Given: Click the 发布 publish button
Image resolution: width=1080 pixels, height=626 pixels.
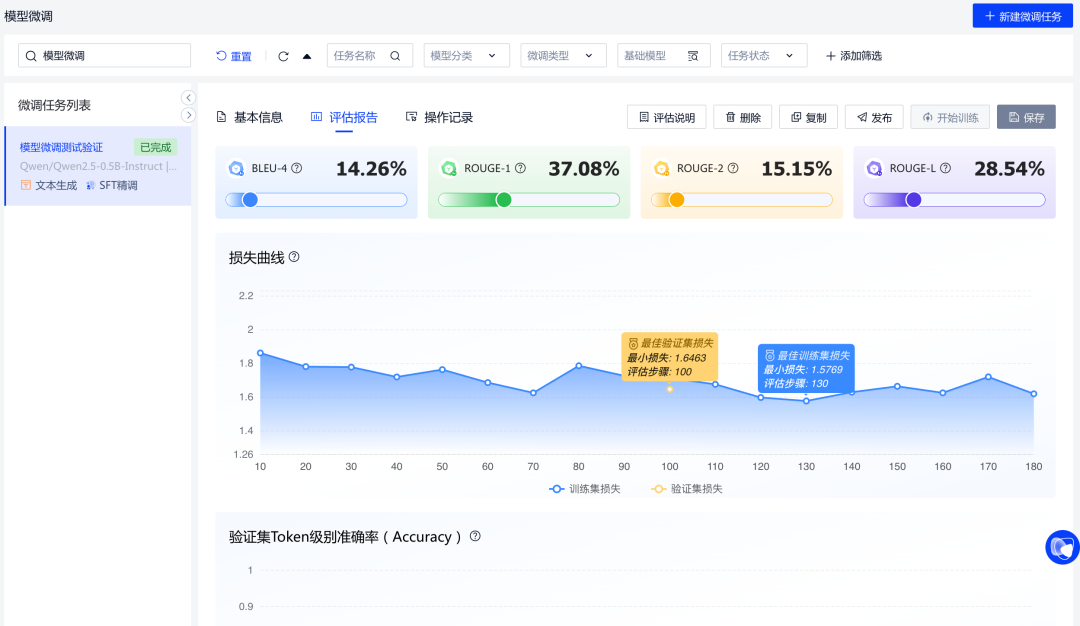Looking at the screenshot, I should click(x=873, y=117).
